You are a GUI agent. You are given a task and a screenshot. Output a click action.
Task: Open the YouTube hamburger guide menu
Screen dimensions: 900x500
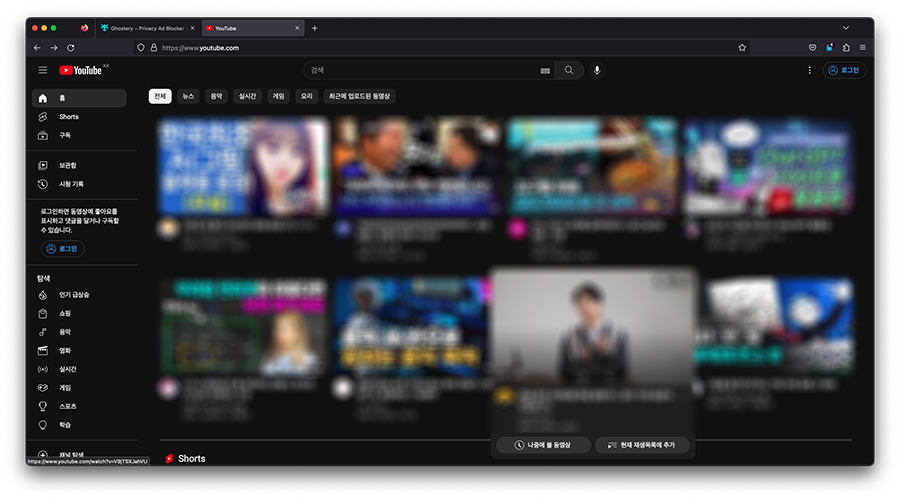(42, 70)
